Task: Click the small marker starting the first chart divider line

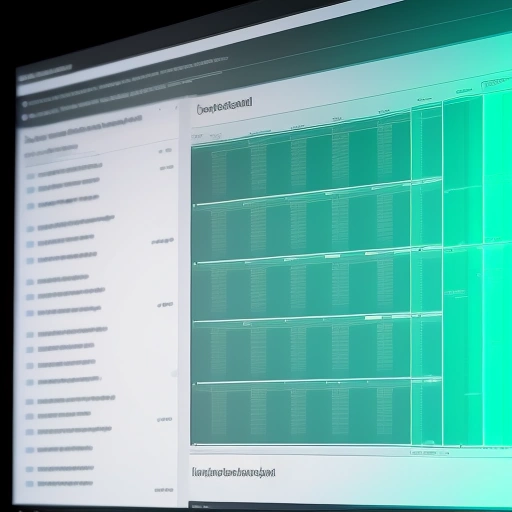Action: (x=195, y=206)
